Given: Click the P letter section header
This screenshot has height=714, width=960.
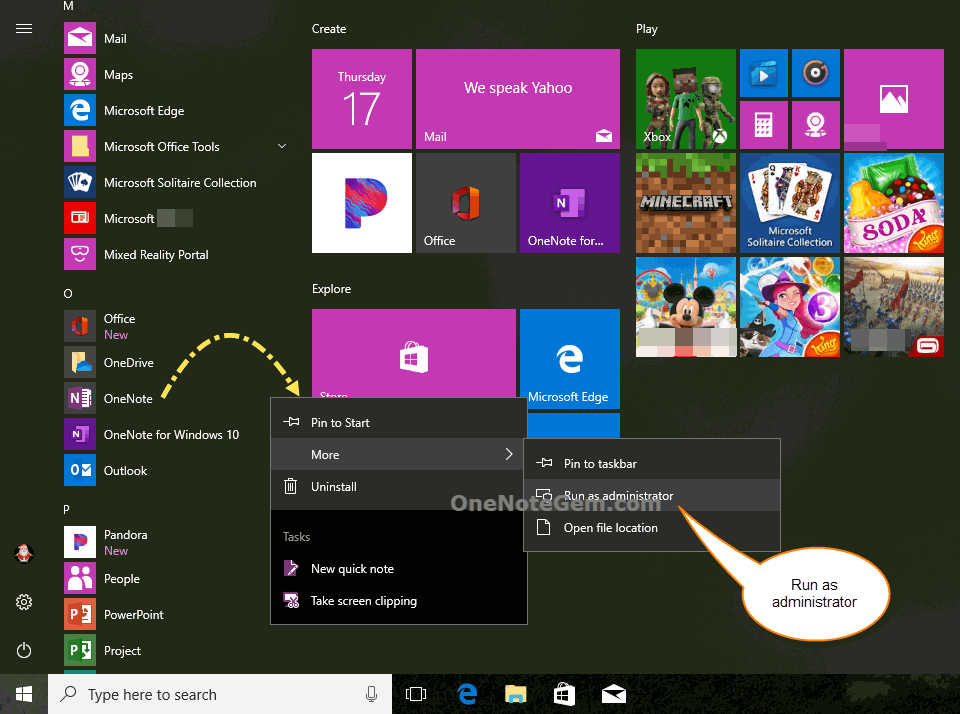Looking at the screenshot, I should 66,509.
